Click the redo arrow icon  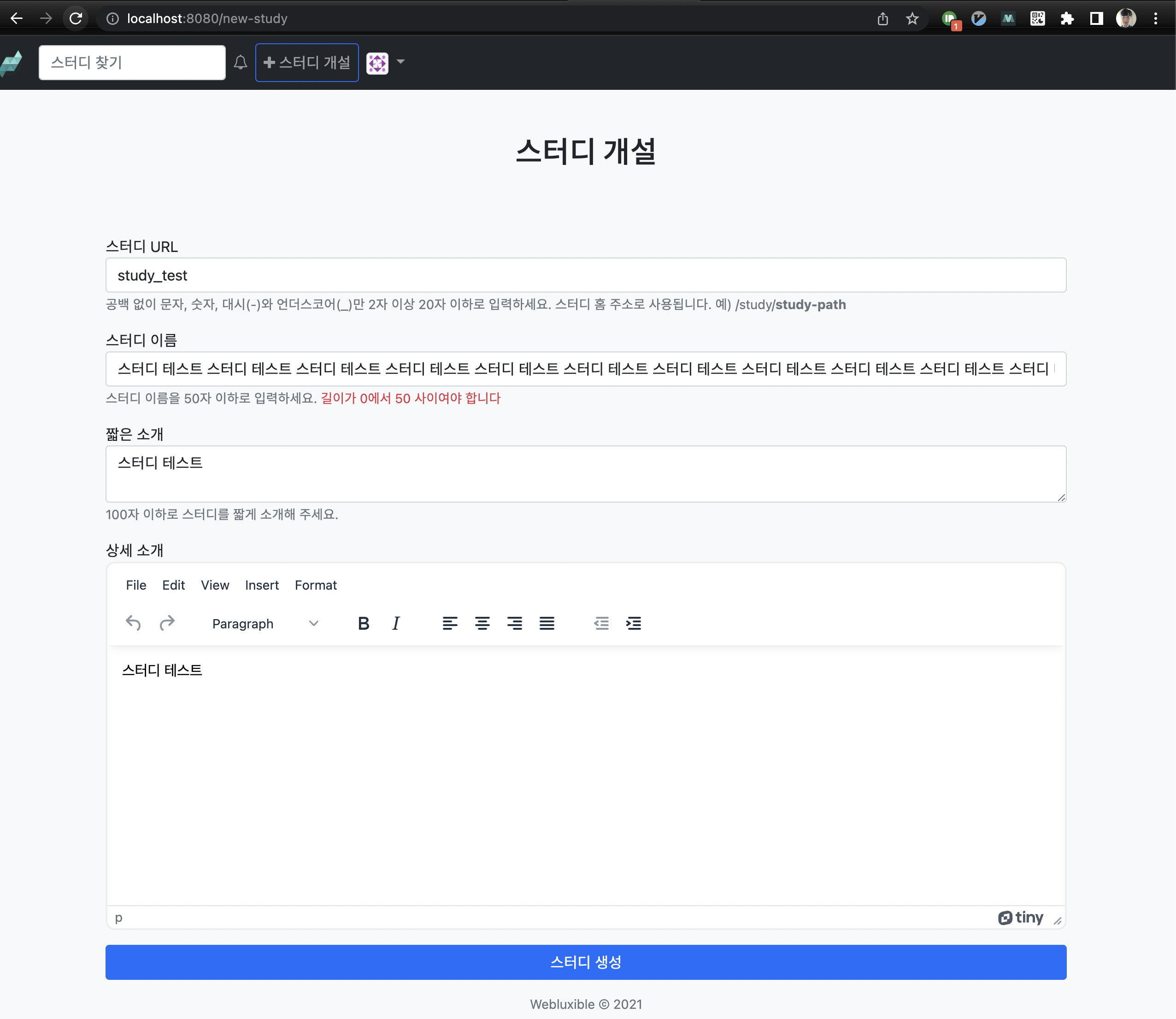(167, 624)
